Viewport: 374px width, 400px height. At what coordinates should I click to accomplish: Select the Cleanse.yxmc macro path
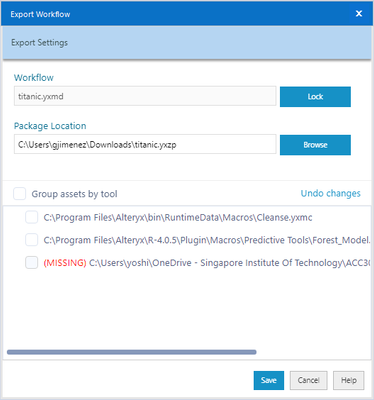[178, 218]
